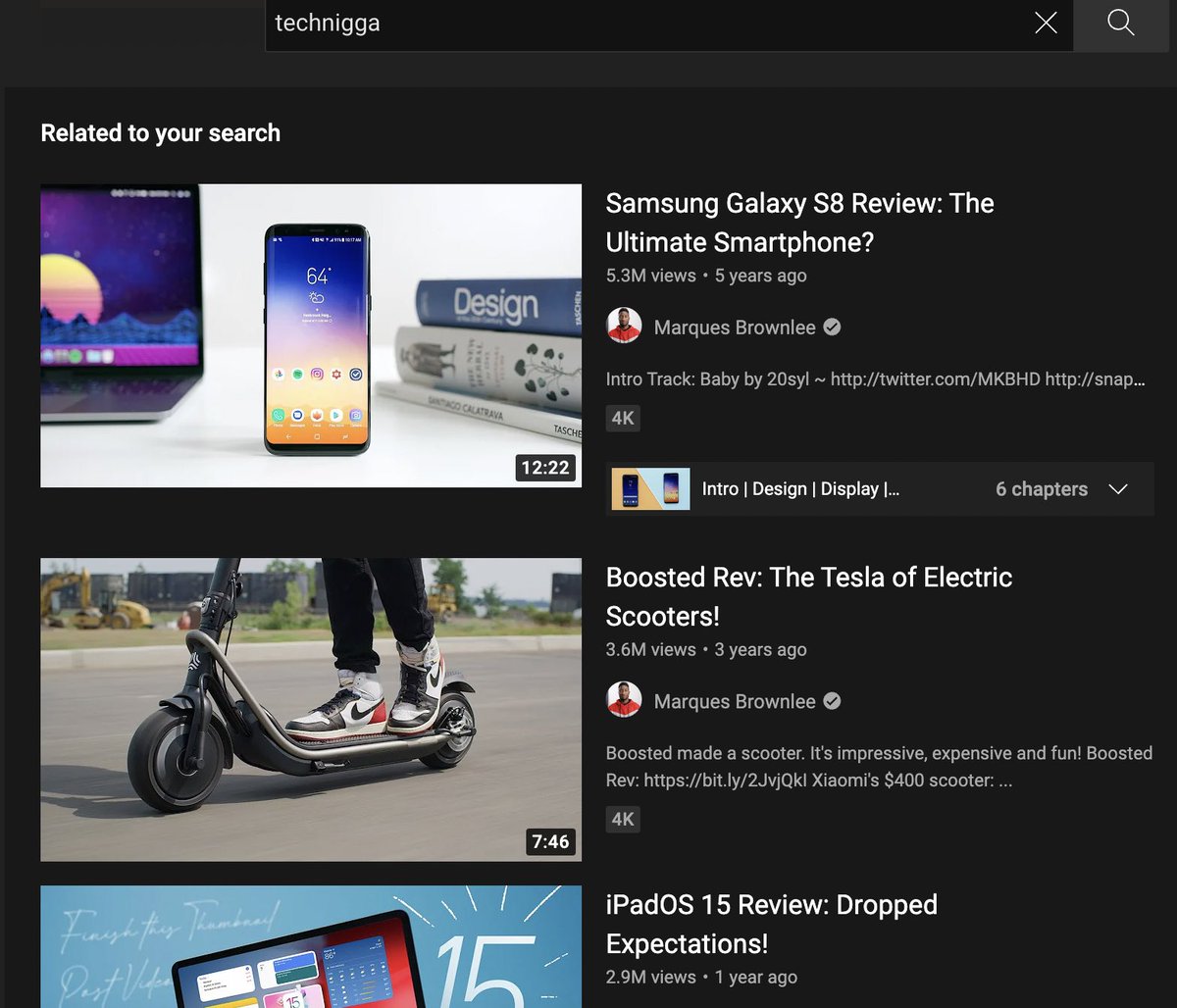Open the Marques Brownlee channel name under the Galaxy S8 video

pyautogui.click(x=735, y=328)
